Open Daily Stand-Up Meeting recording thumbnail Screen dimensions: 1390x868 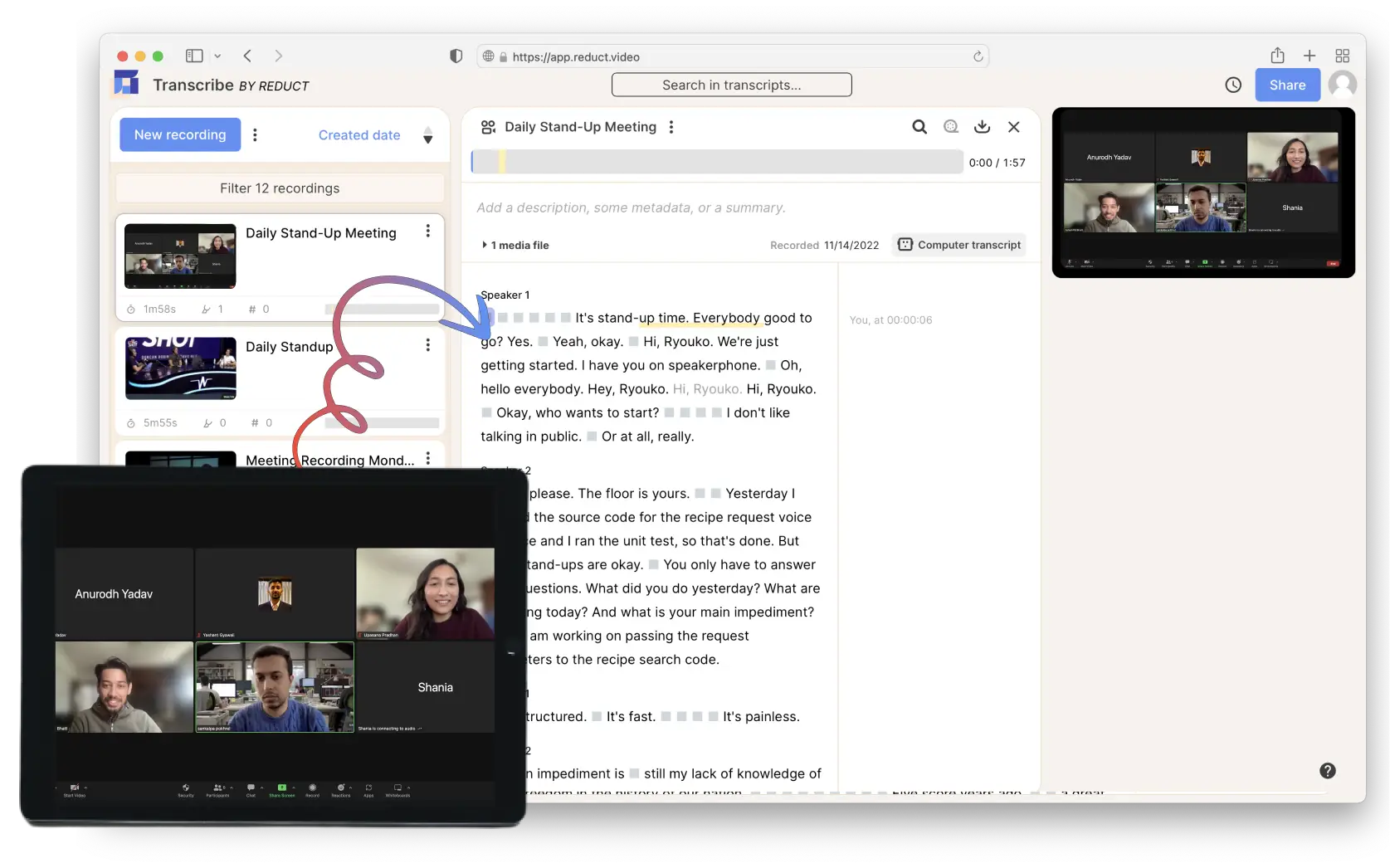click(180, 256)
